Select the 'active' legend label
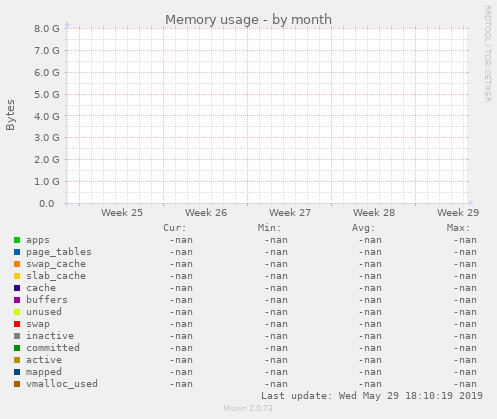Viewport: 497px width, 419px height. 44,360
